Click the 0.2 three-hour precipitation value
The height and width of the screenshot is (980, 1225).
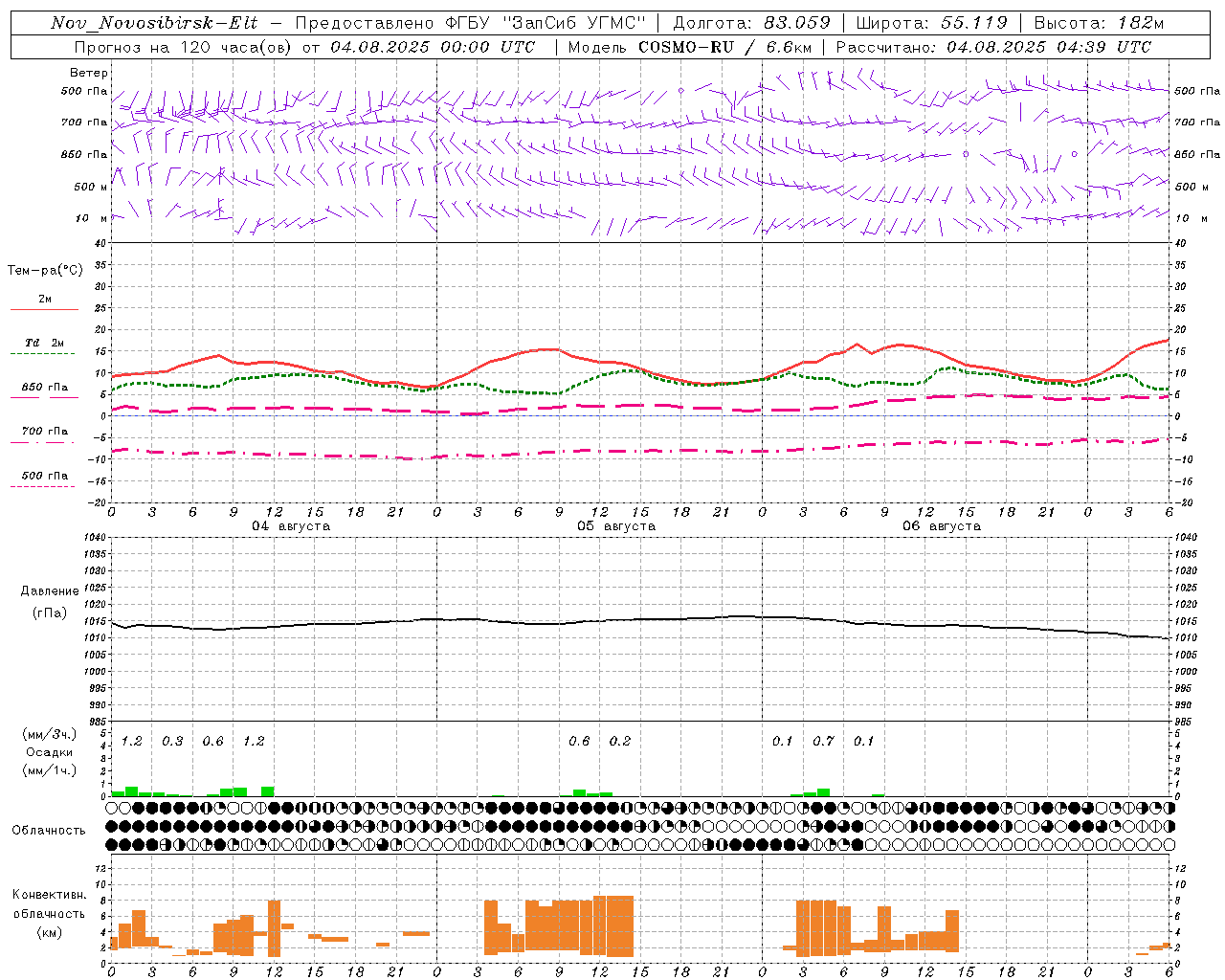[620, 741]
